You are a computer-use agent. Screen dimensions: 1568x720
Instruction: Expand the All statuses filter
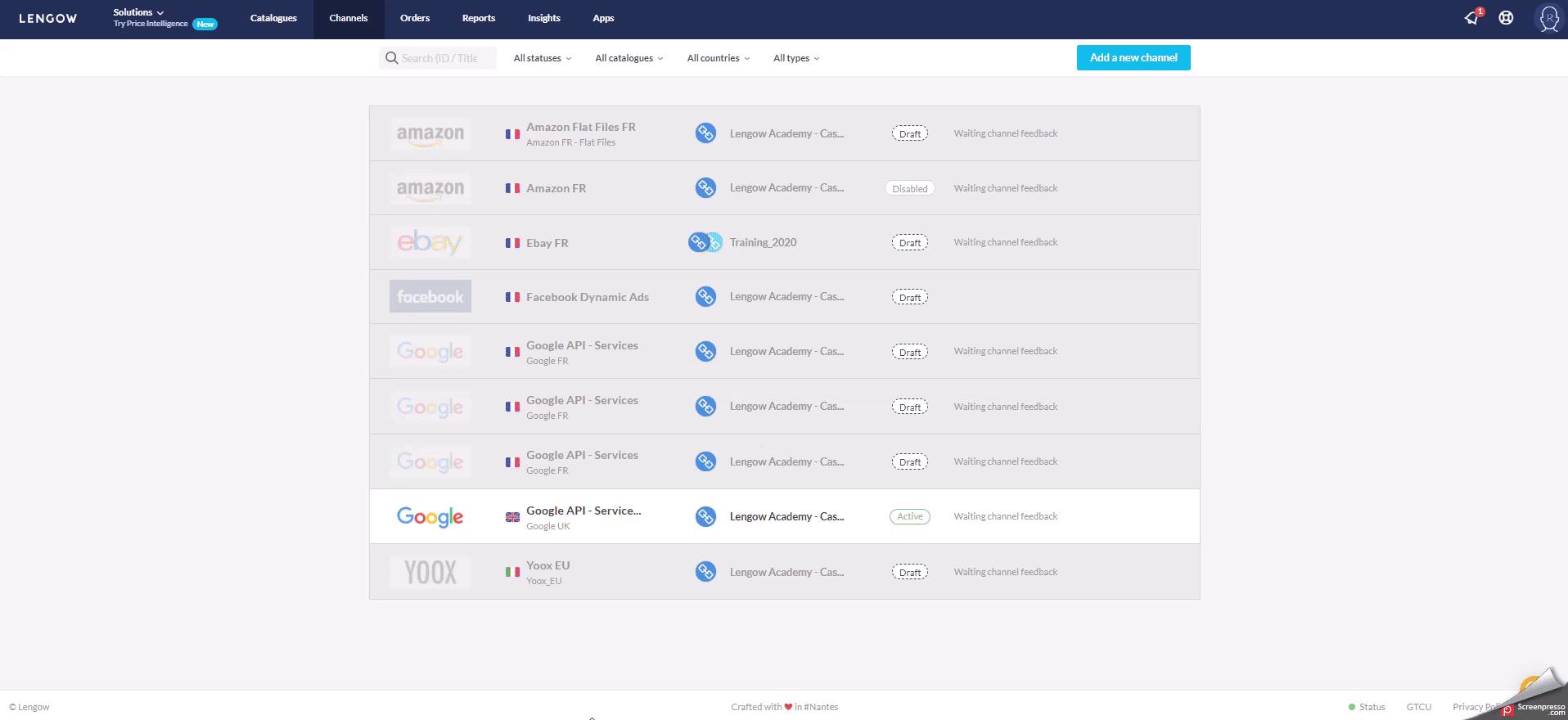543,58
